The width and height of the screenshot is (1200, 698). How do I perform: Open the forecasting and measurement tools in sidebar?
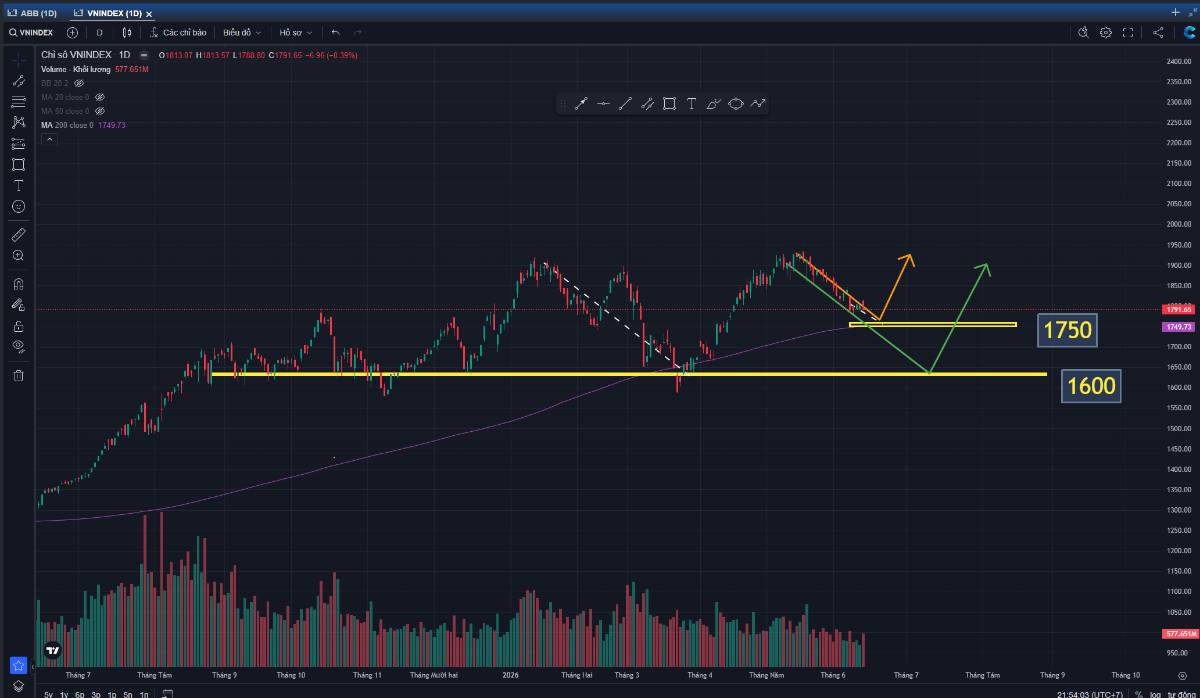(18, 143)
